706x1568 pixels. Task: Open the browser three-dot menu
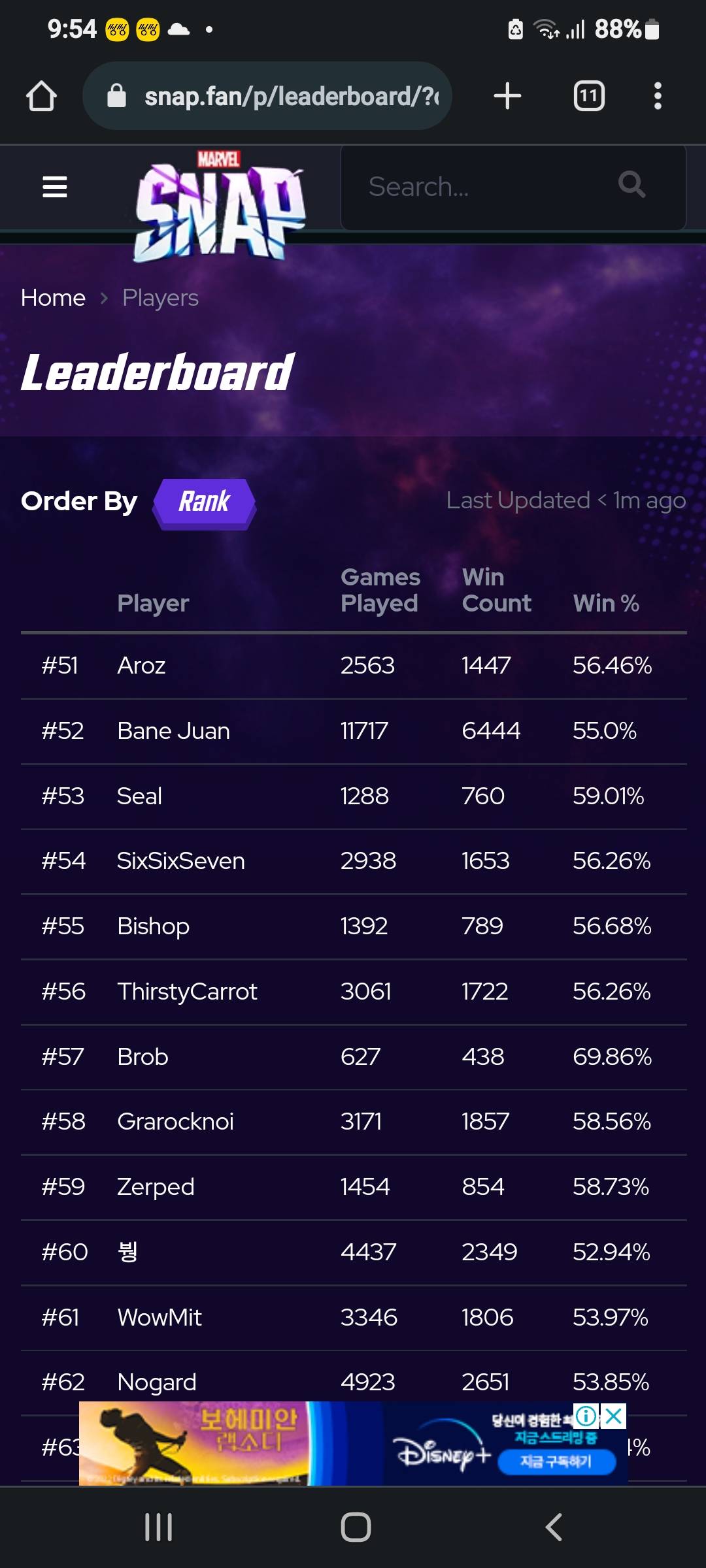[658, 96]
